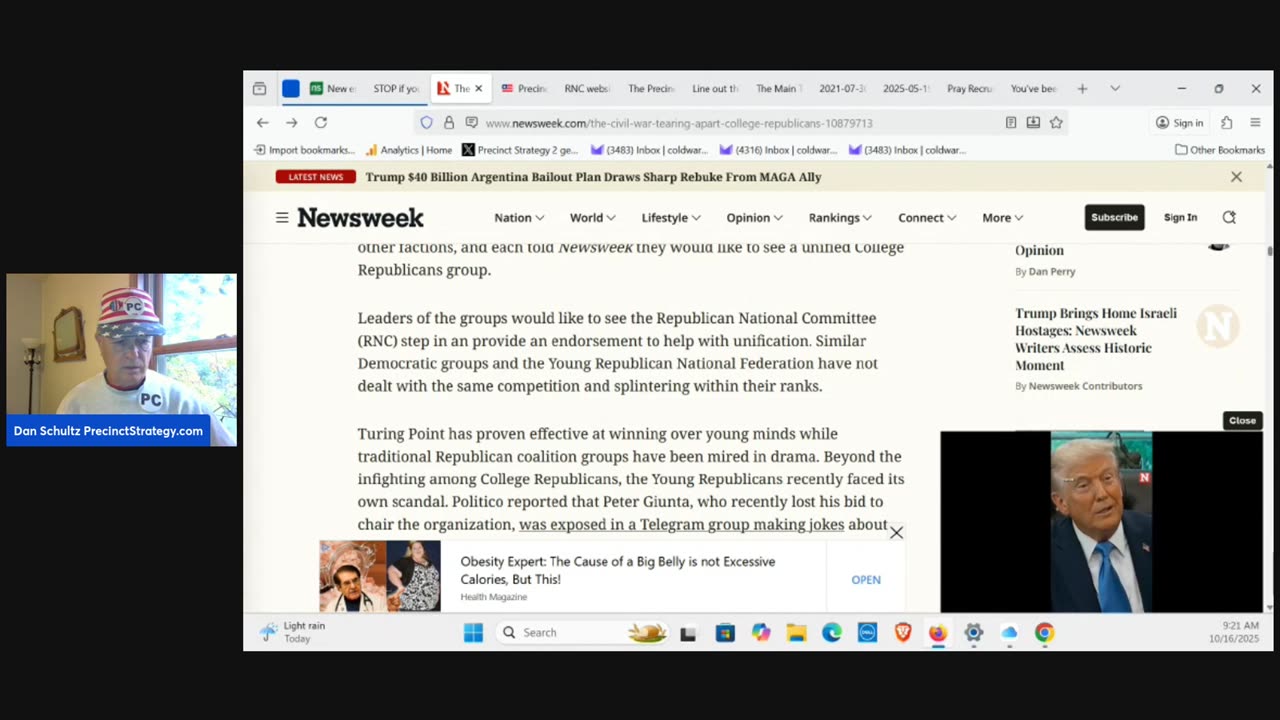The image size is (1280, 720).
Task: Open Trump Brings Home Israeli Hostages article
Action: pyautogui.click(x=1096, y=339)
